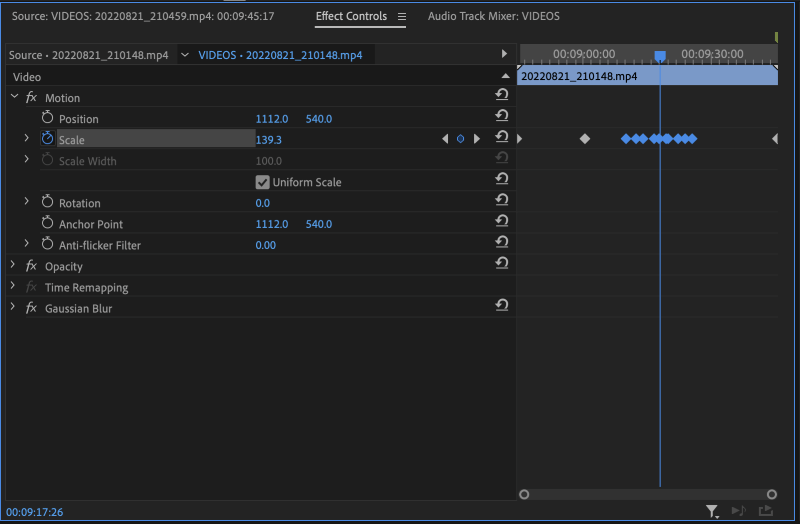Toggle the Motion effect fx switch
800x524 pixels.
[x=31, y=97]
